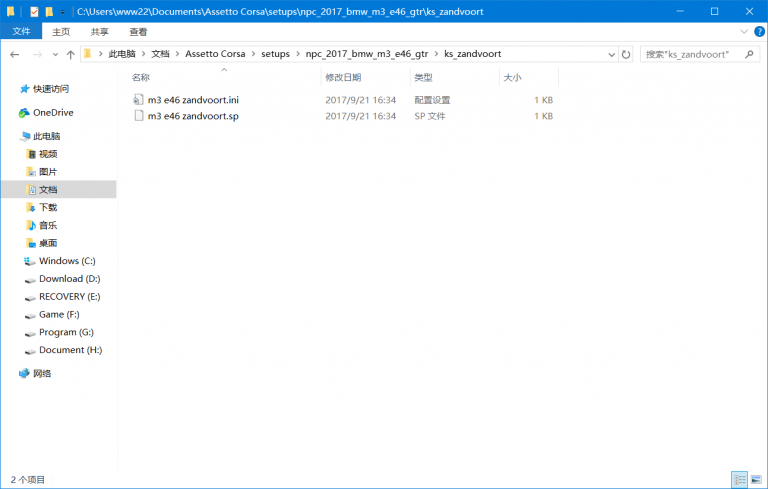This screenshot has width=768, height=489.
Task: Refresh the current folder view
Action: click(x=626, y=54)
